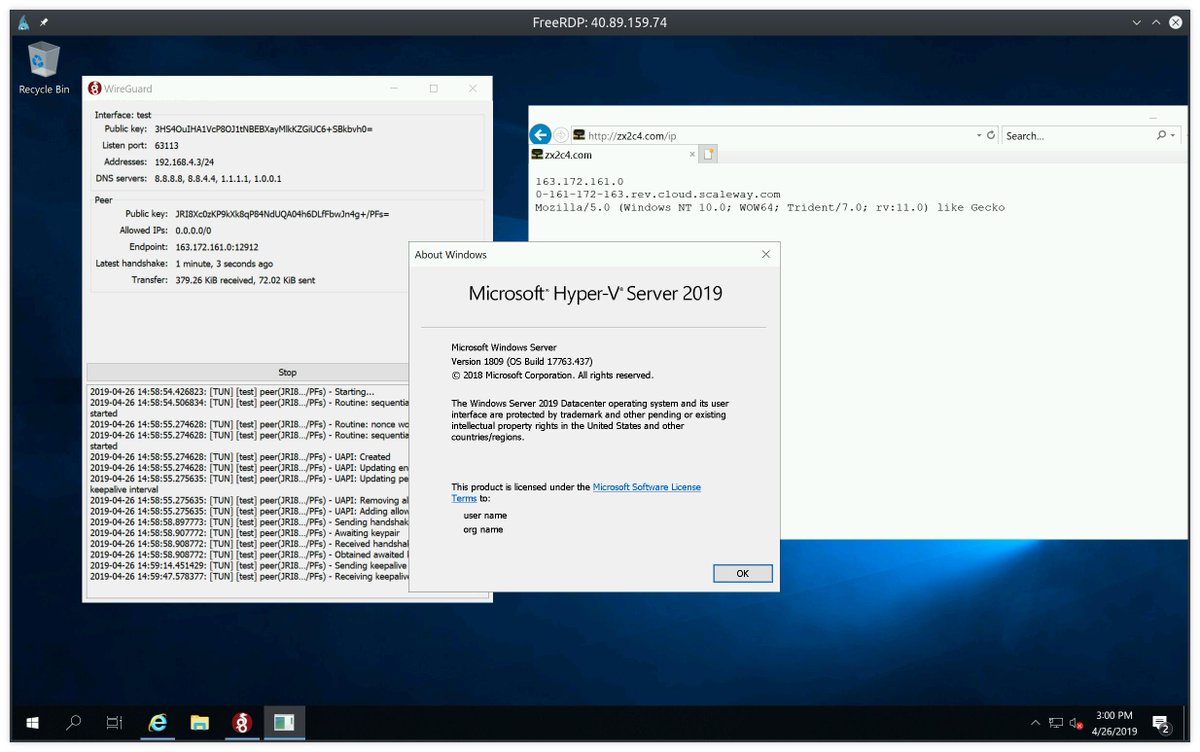
Task: Click the volume icon in system tray
Action: 1076,722
